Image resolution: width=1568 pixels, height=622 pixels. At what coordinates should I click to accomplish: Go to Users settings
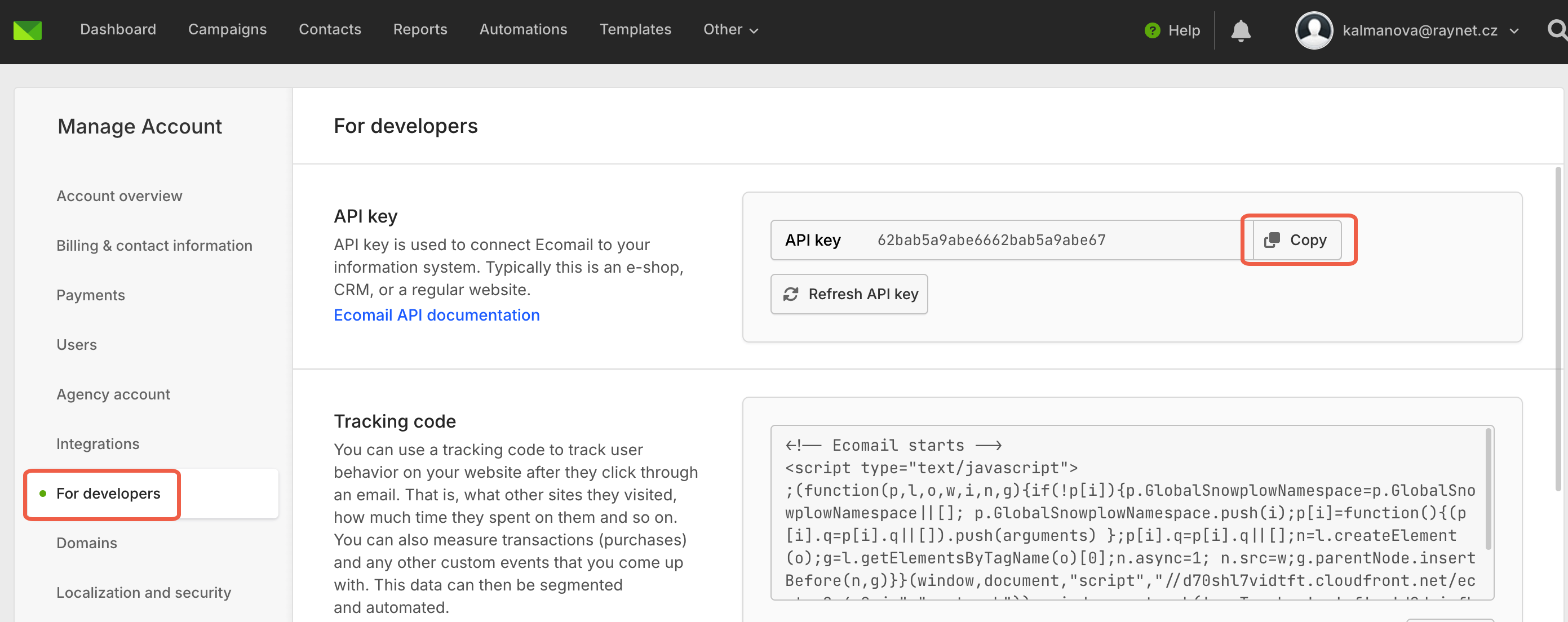77,344
